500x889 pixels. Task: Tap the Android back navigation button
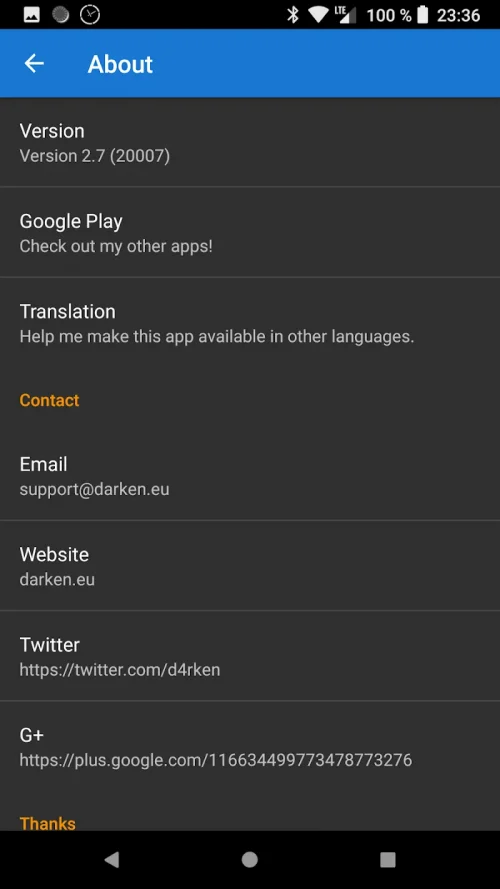point(112,860)
